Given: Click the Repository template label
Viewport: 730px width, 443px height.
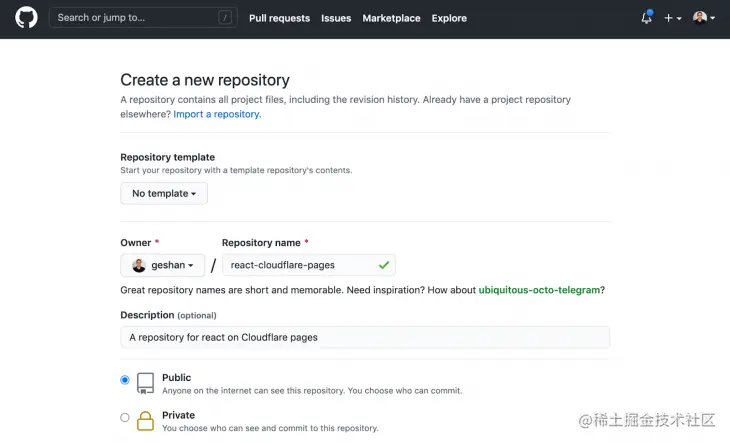Looking at the screenshot, I should pos(168,157).
